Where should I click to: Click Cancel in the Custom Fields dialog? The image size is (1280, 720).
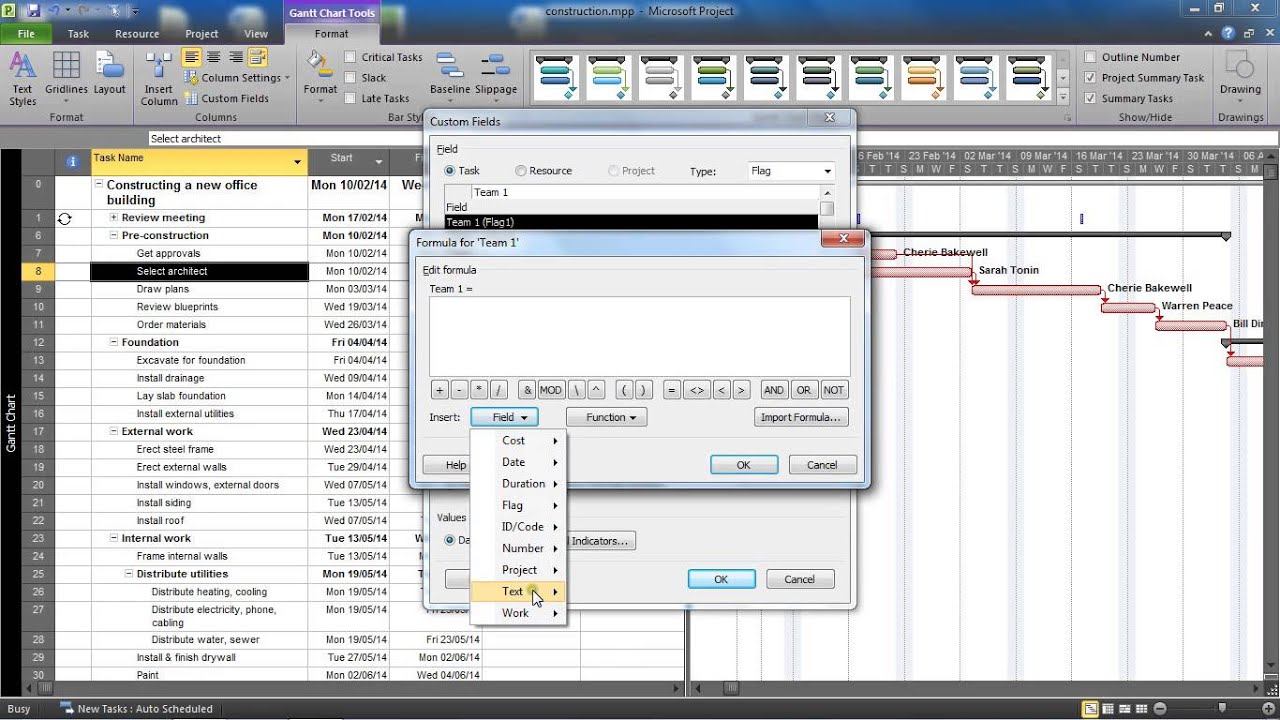[x=800, y=579]
